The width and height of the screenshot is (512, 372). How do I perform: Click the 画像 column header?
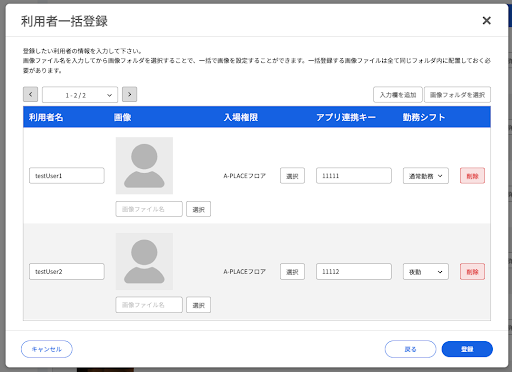123,117
